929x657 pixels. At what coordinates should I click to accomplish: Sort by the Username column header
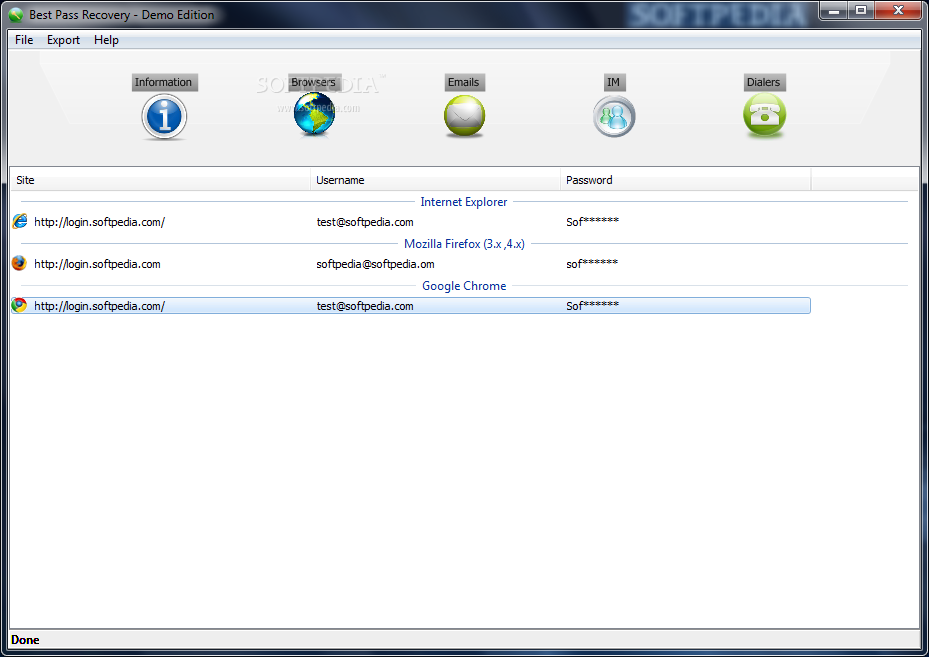[x=435, y=180]
